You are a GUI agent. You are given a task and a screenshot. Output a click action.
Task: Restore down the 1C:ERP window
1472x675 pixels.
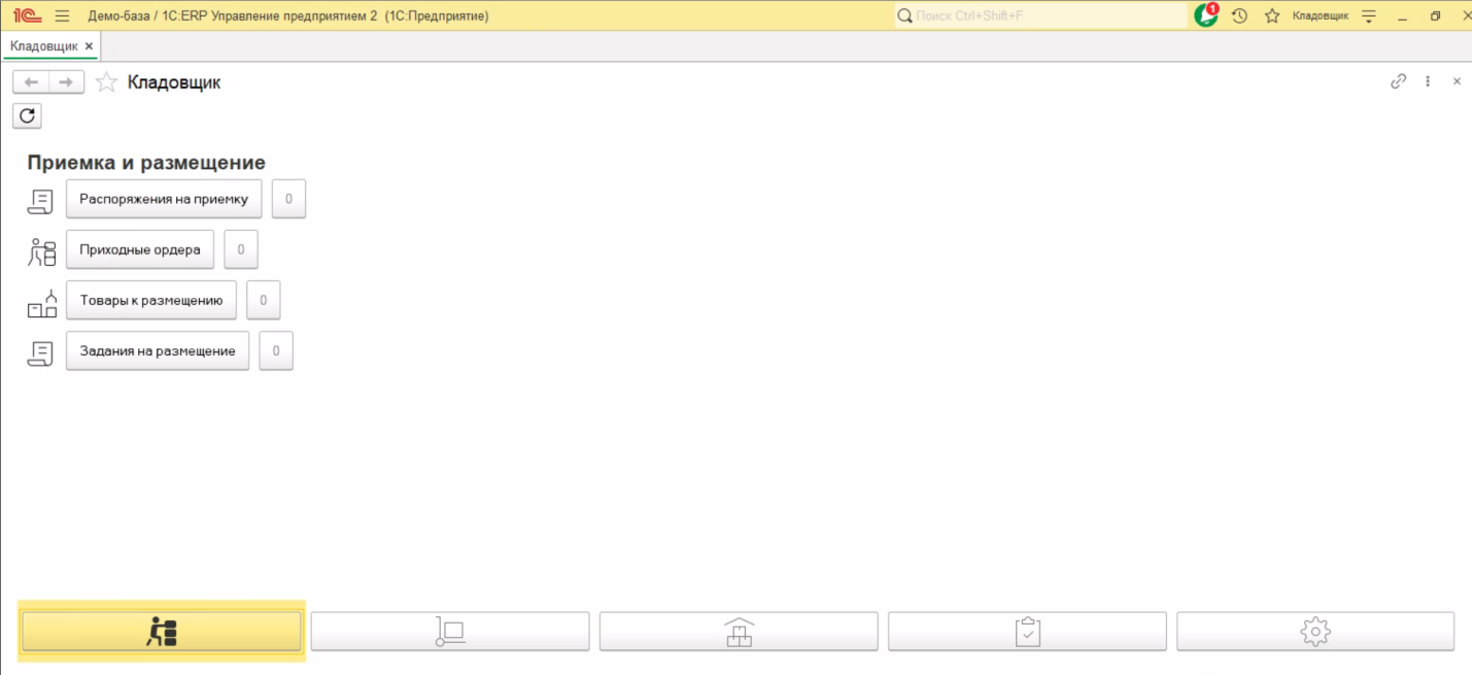tap(1435, 16)
